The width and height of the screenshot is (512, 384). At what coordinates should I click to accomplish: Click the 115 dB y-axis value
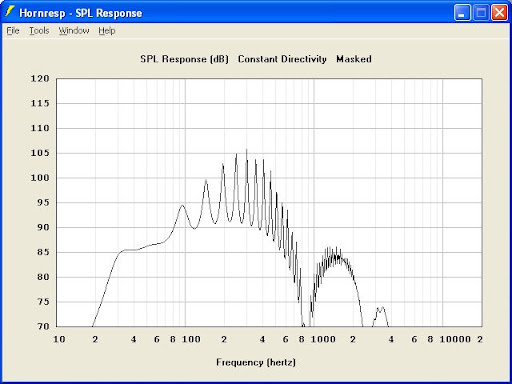[40, 103]
